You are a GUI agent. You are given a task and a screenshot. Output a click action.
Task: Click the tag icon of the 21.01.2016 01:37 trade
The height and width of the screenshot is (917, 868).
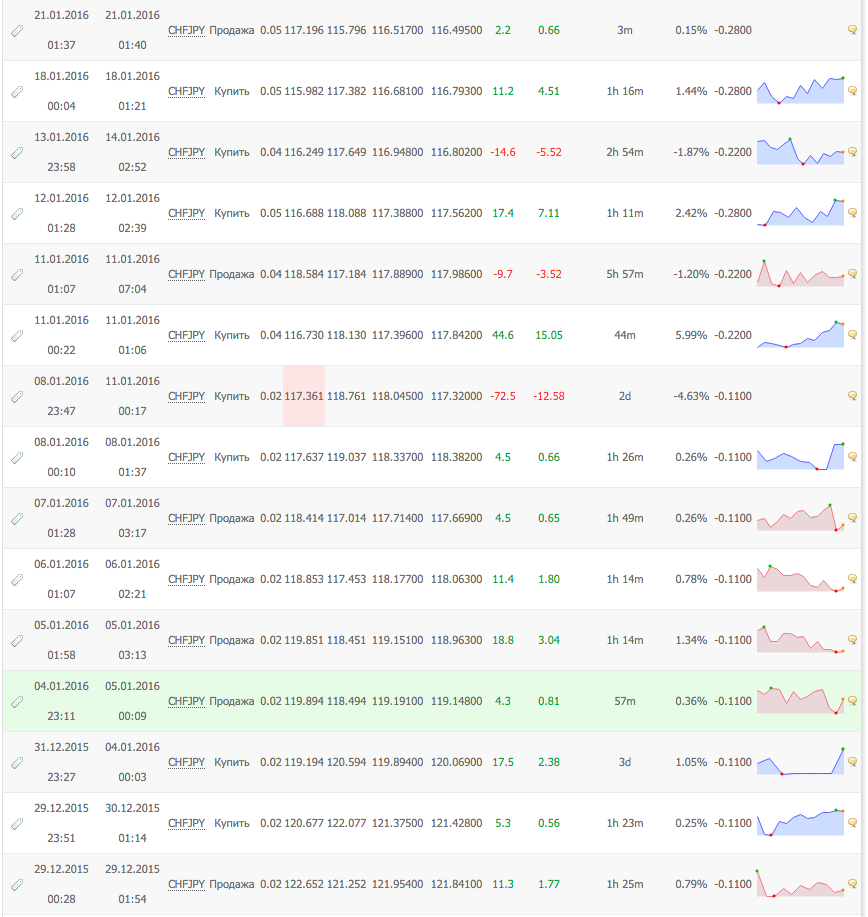[x=18, y=31]
